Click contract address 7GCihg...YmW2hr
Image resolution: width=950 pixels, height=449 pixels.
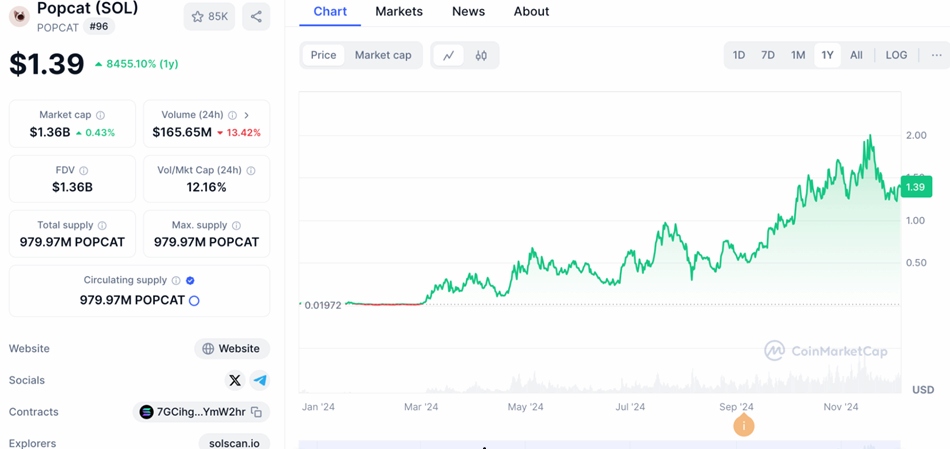coord(201,412)
